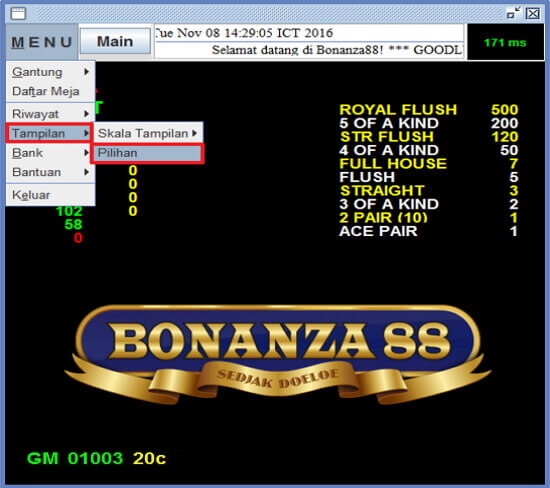Open the Bantuan submenu
Image resolution: width=550 pixels, height=488 pixels.
50,172
